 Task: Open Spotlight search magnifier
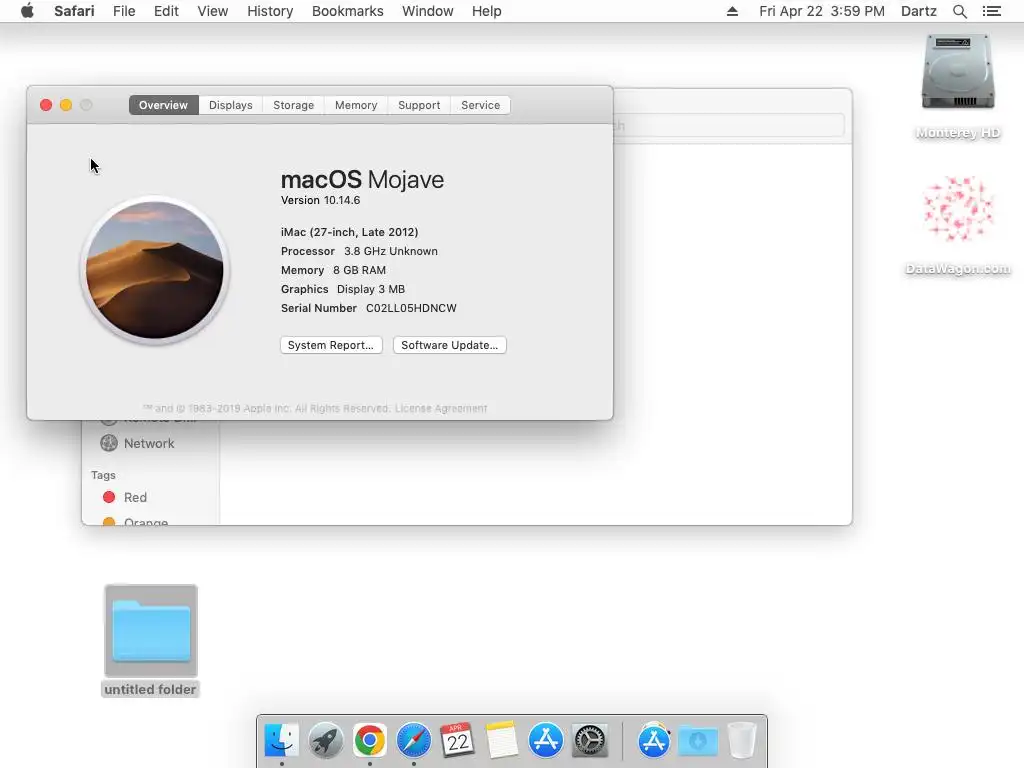tap(959, 11)
